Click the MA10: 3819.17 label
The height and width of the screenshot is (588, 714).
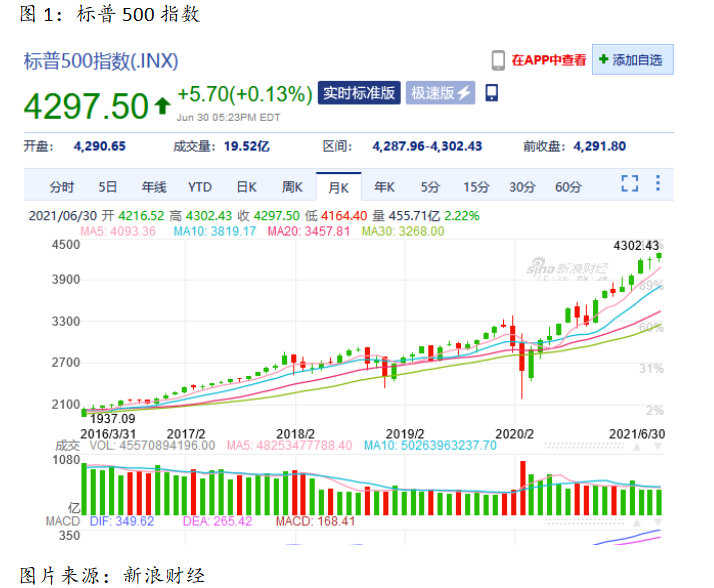[x=215, y=231]
